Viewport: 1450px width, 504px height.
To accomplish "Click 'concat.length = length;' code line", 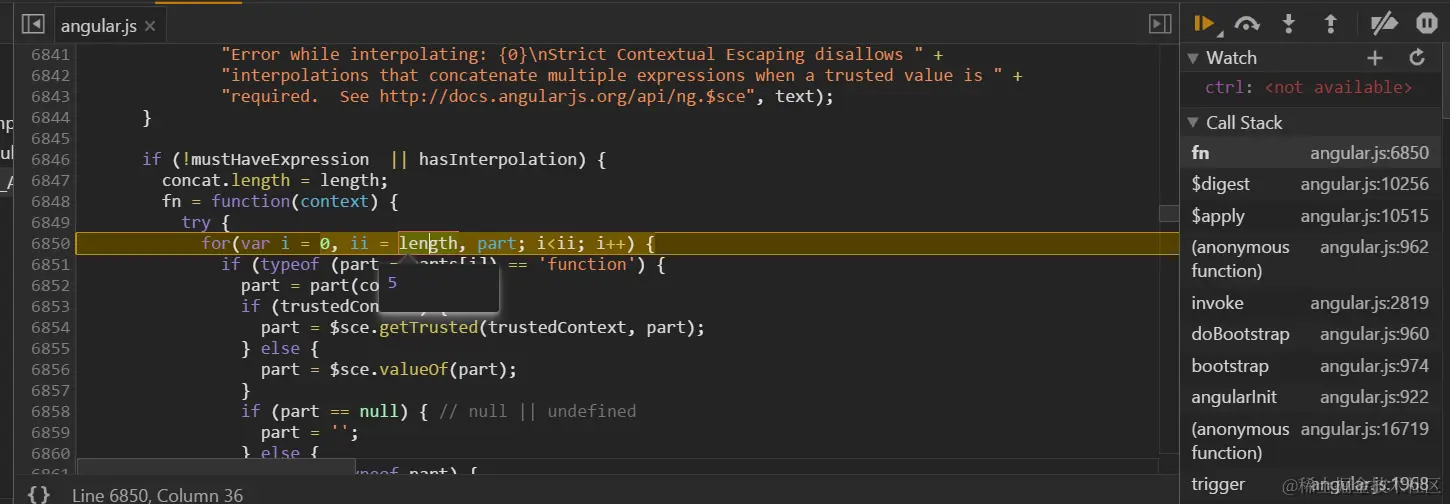I will pos(274,180).
